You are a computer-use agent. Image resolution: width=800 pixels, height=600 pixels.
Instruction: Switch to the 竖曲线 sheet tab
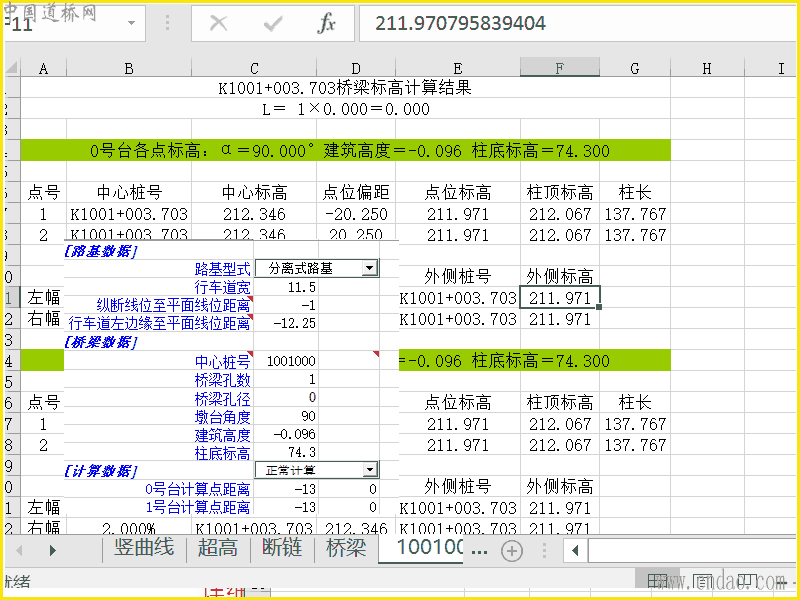144,548
